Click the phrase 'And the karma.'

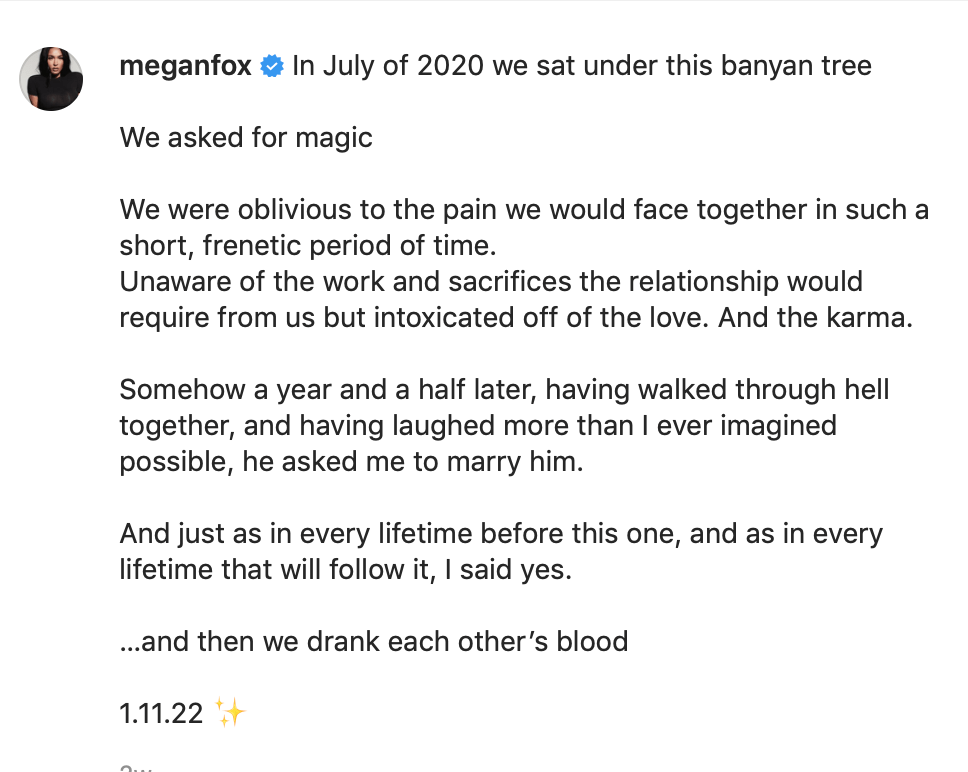(815, 317)
